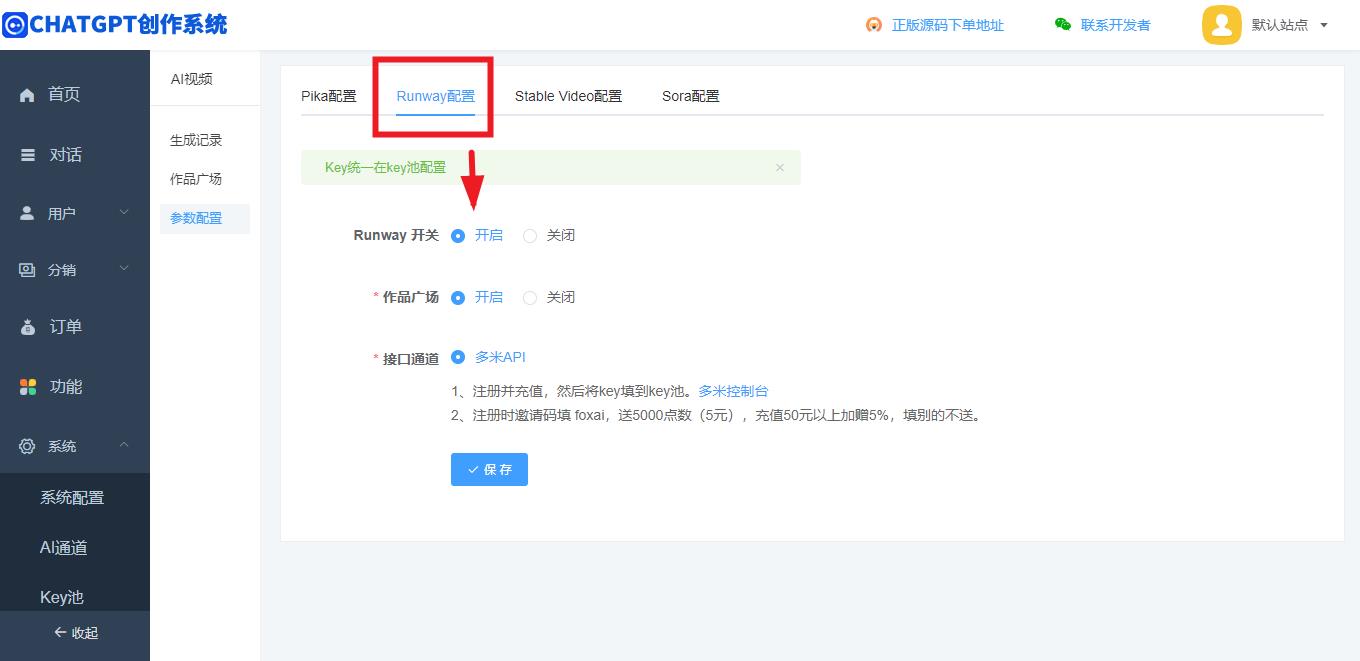Image resolution: width=1360 pixels, height=661 pixels.
Task: Click the orange icon beside 正版源码下单地址
Action: 874,25
